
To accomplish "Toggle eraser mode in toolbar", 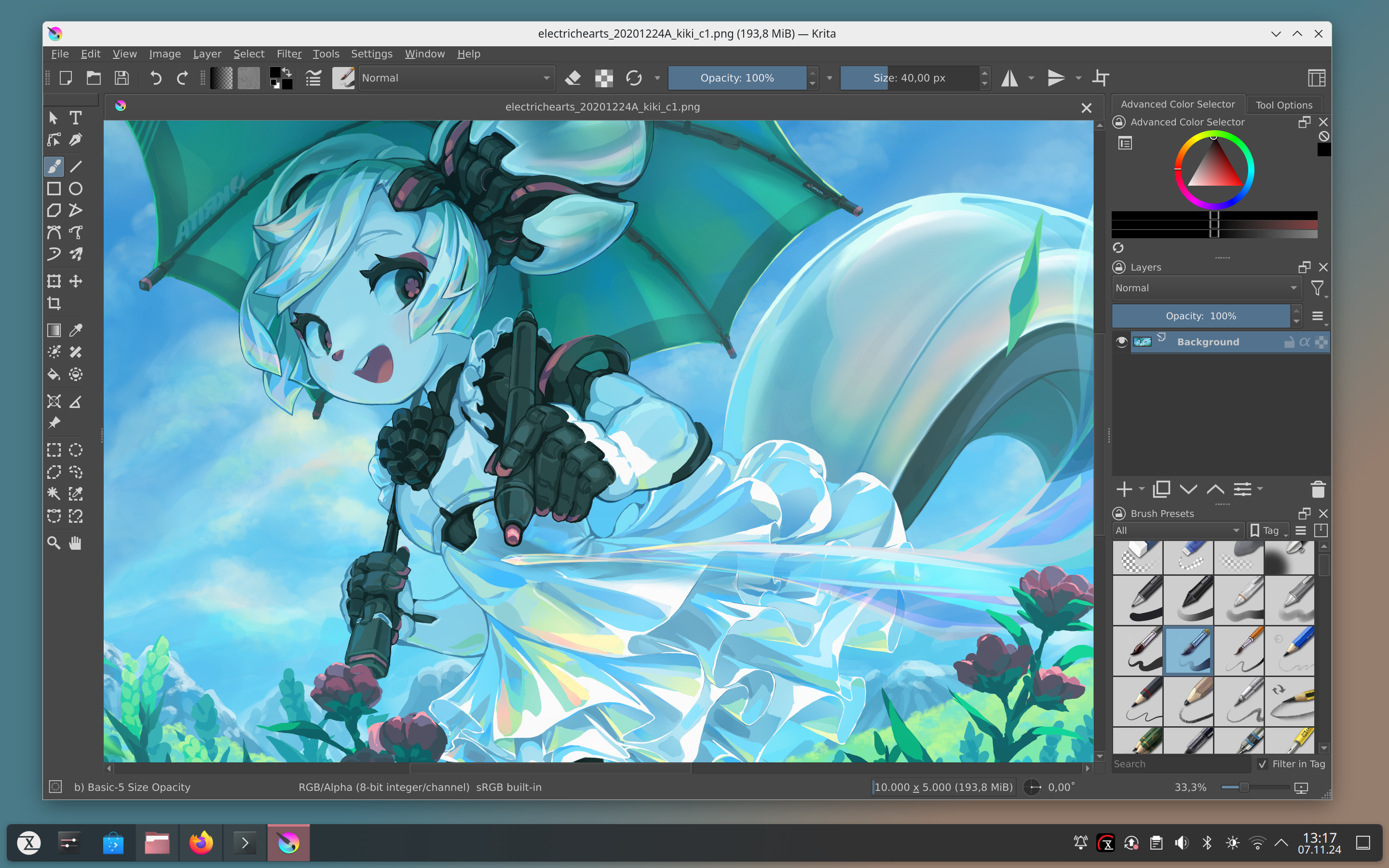I will 573,78.
